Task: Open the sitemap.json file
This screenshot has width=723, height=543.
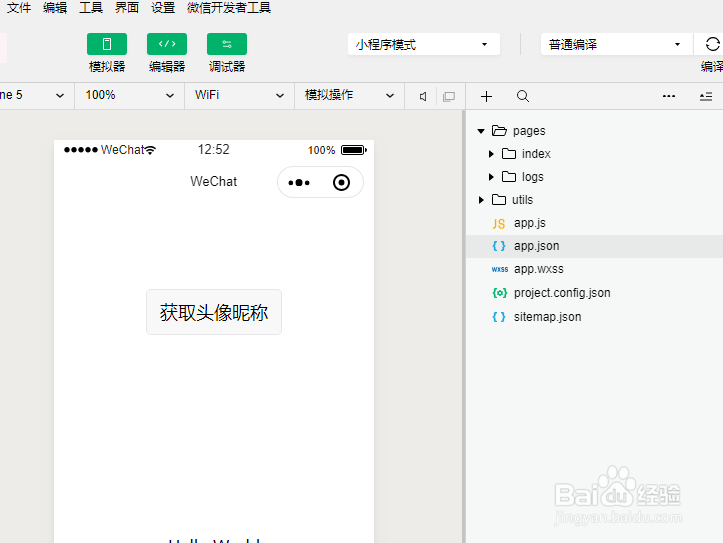Action: coord(594,317)
